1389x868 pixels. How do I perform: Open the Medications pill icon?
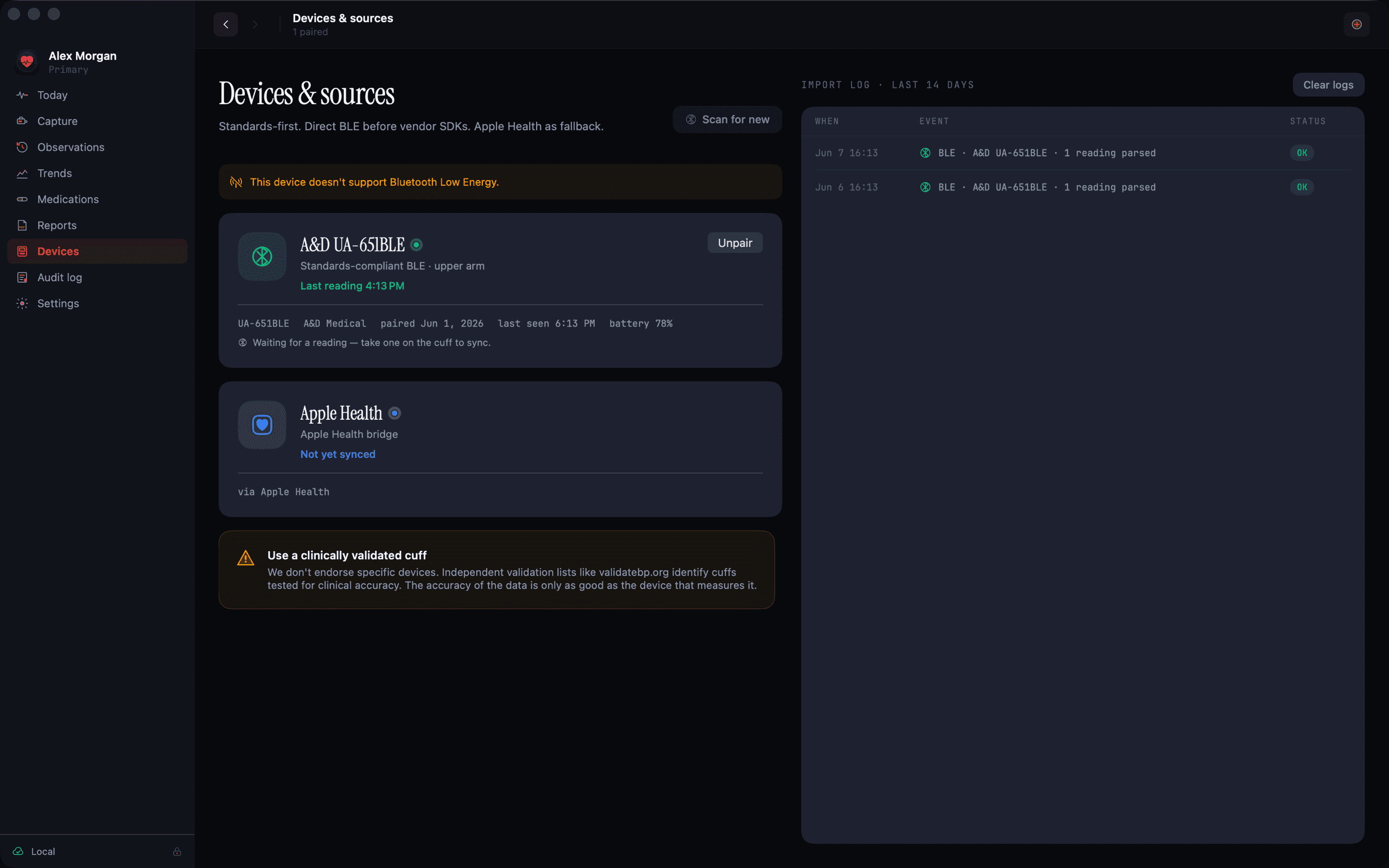coord(22,199)
